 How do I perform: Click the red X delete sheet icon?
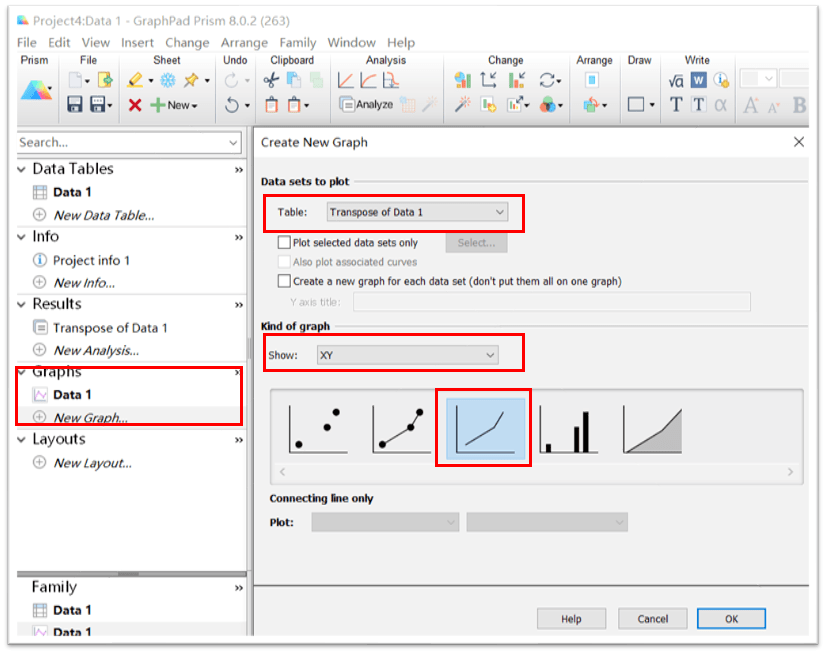point(135,105)
